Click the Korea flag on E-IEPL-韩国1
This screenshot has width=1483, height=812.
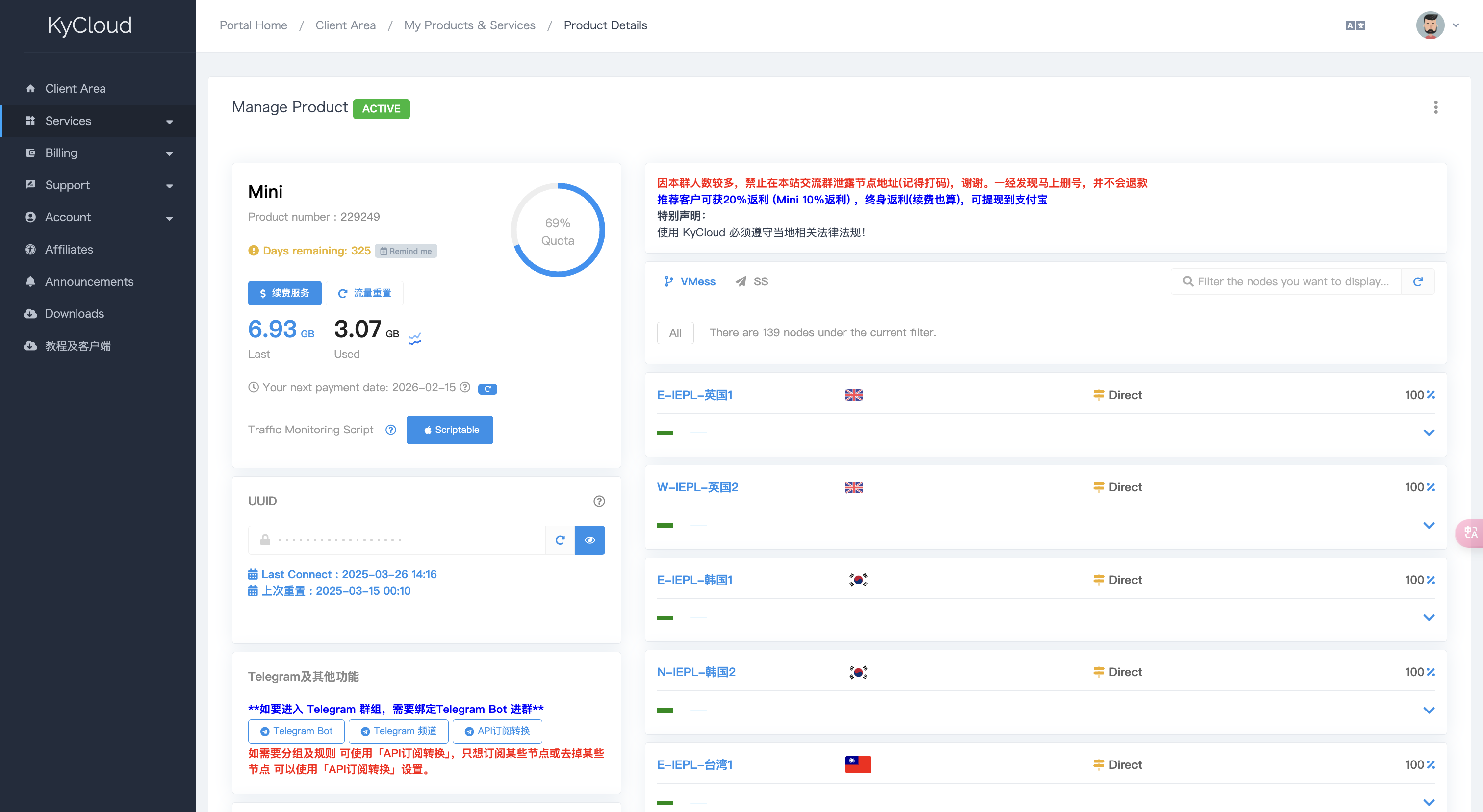858,580
